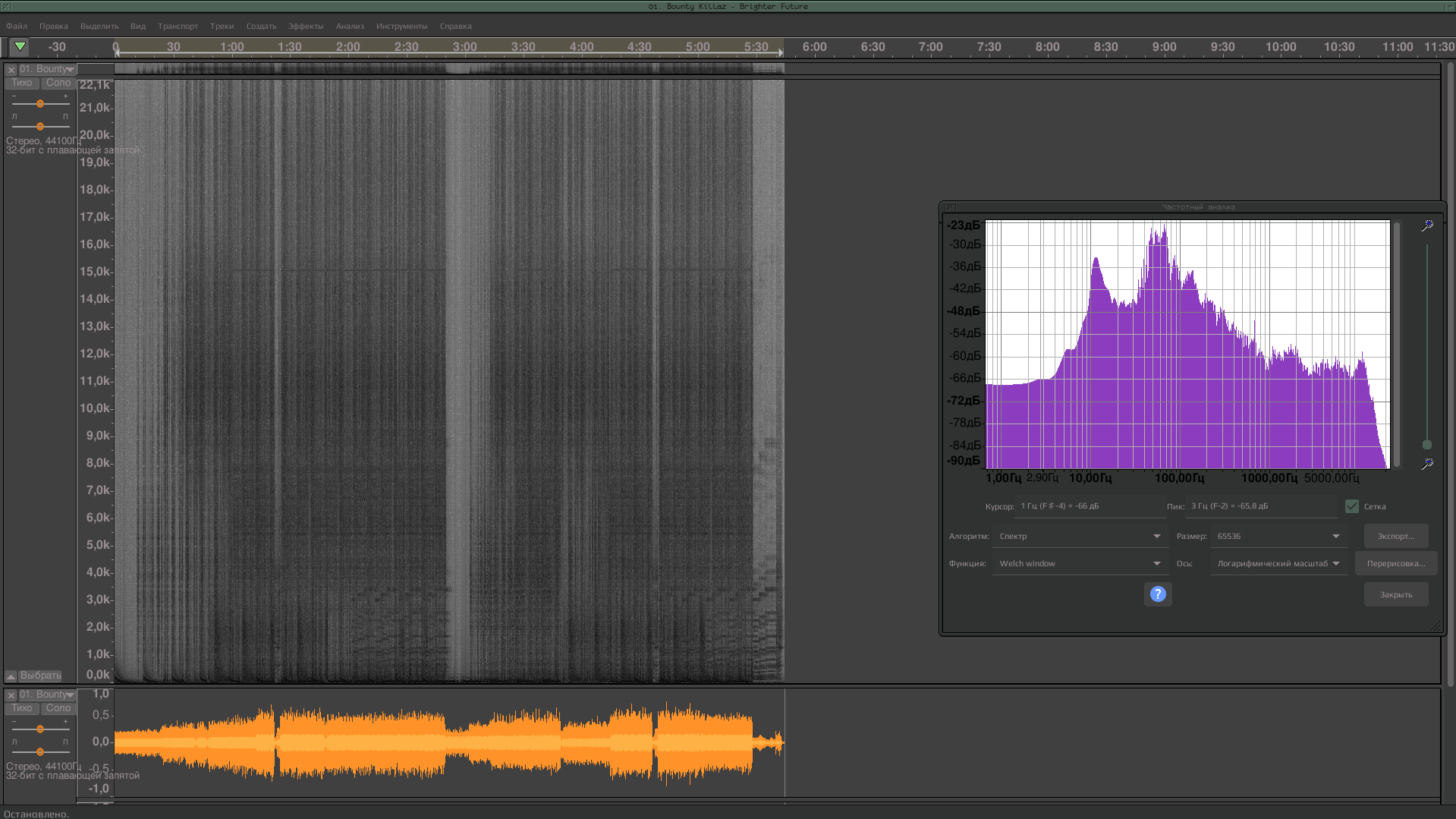Open help with the blue question mark icon
The image size is (1456, 819).
coord(1158,594)
